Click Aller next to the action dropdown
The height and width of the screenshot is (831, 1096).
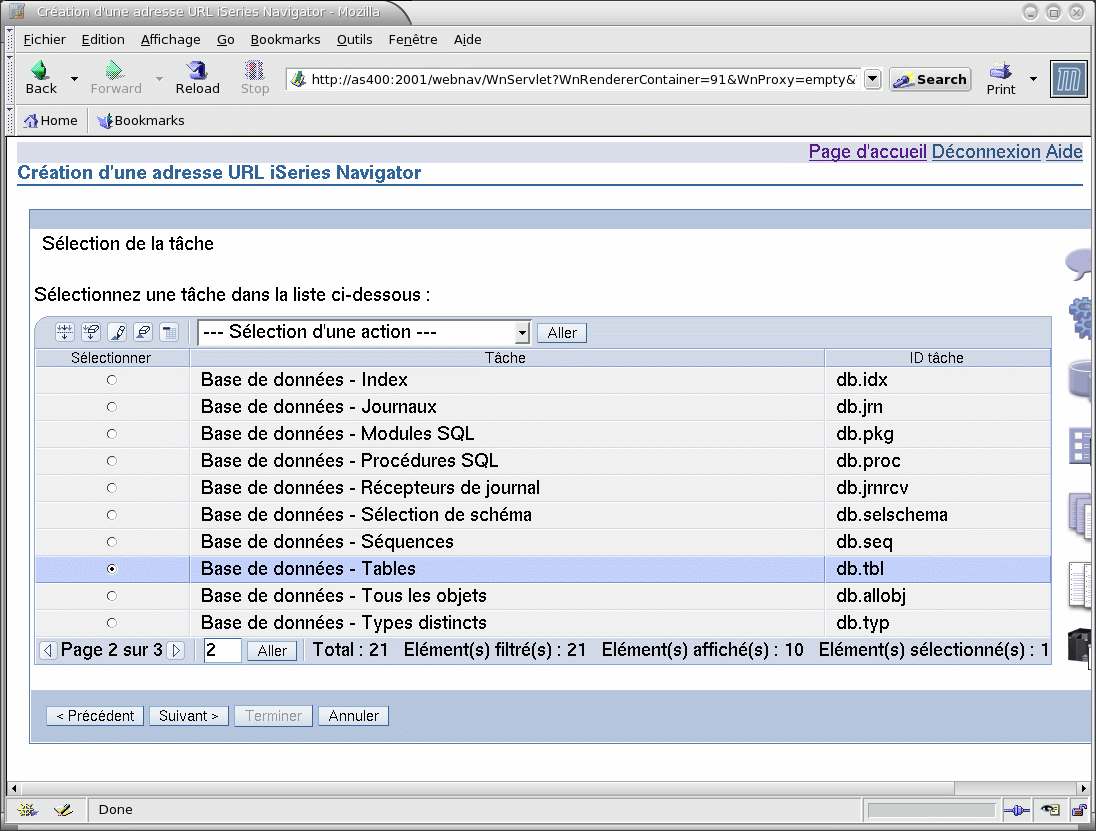(562, 333)
